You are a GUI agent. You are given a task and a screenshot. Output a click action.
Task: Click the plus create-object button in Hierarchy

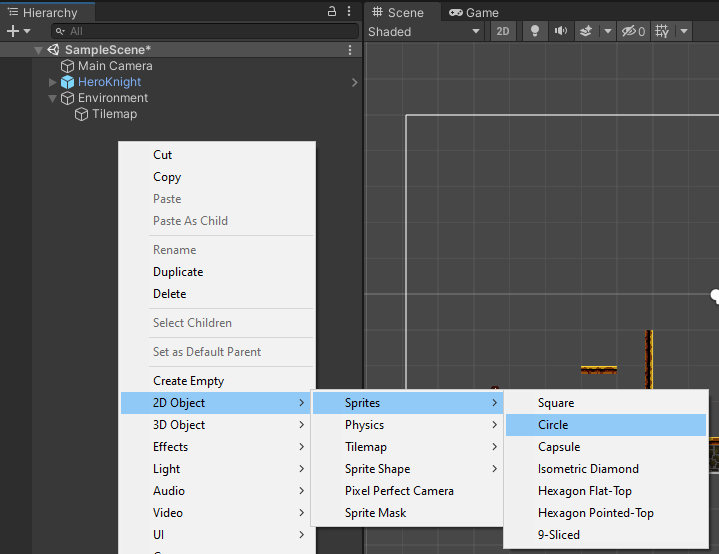(x=13, y=31)
